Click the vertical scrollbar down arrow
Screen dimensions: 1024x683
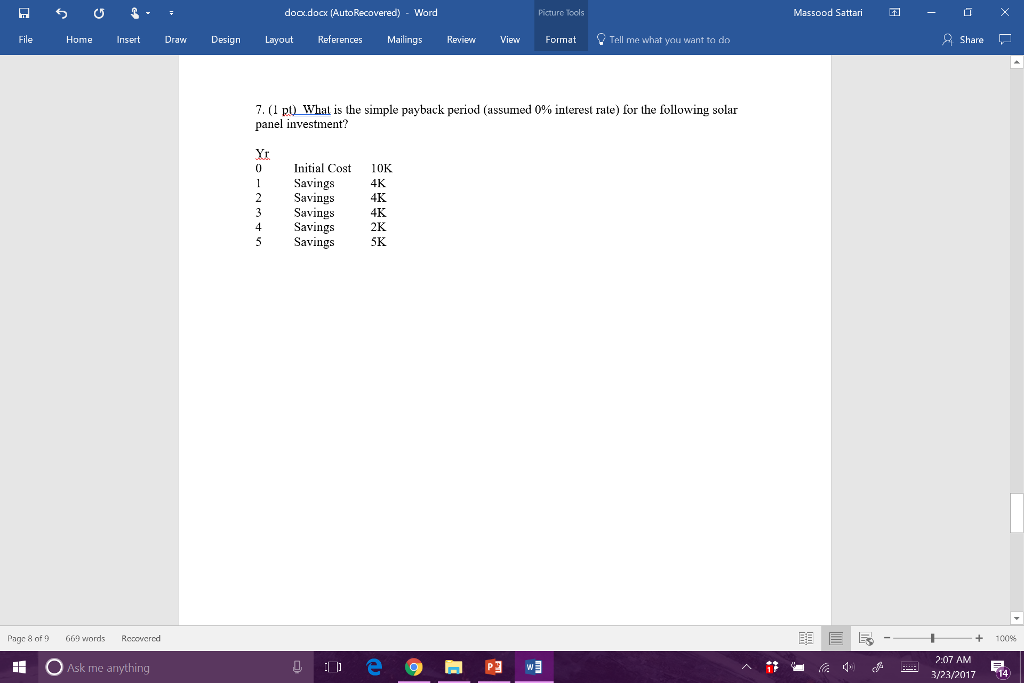click(x=1017, y=618)
